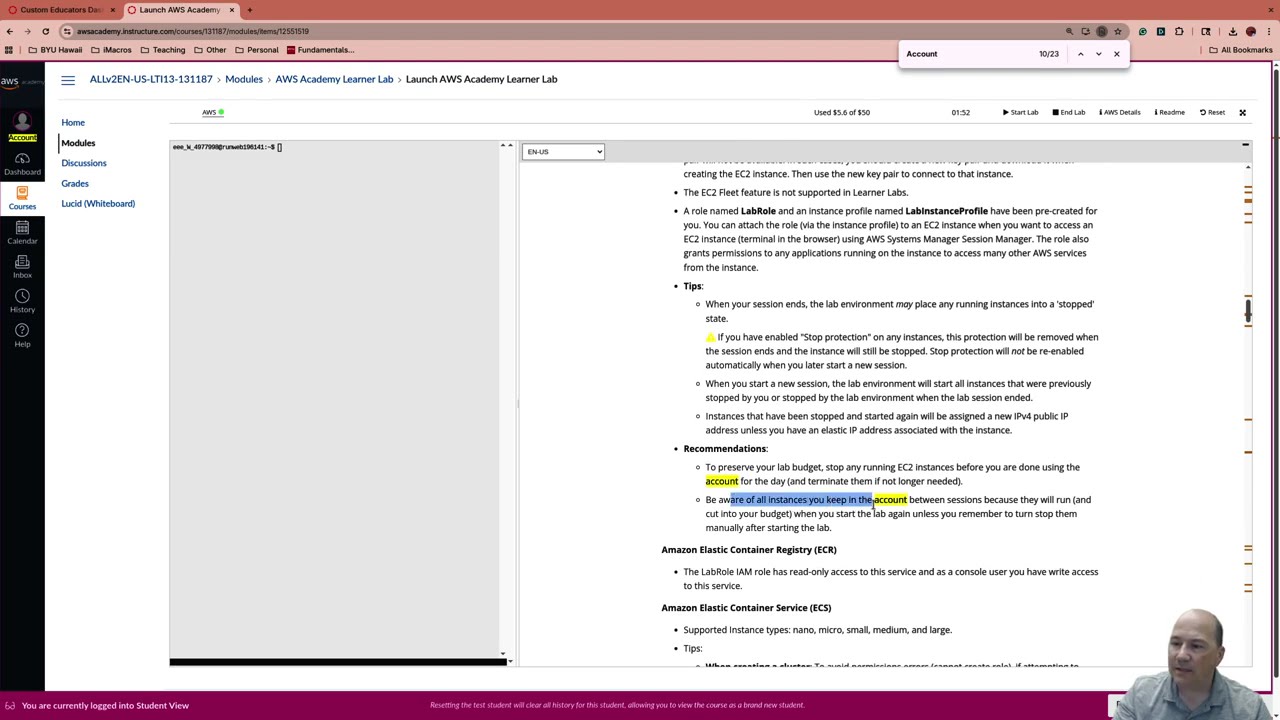This screenshot has width=1280, height=720.
Task: Go back in browser history
Action: click(x=10, y=31)
